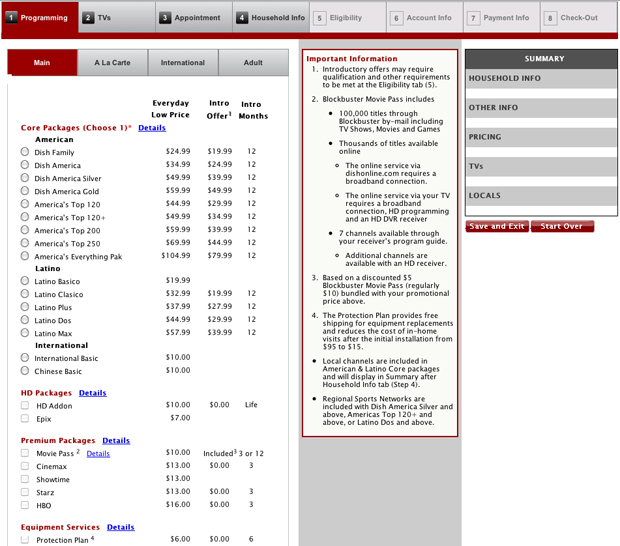This screenshot has height=546, width=620.
Task: Open Movie Pass Details link
Action: point(98,453)
